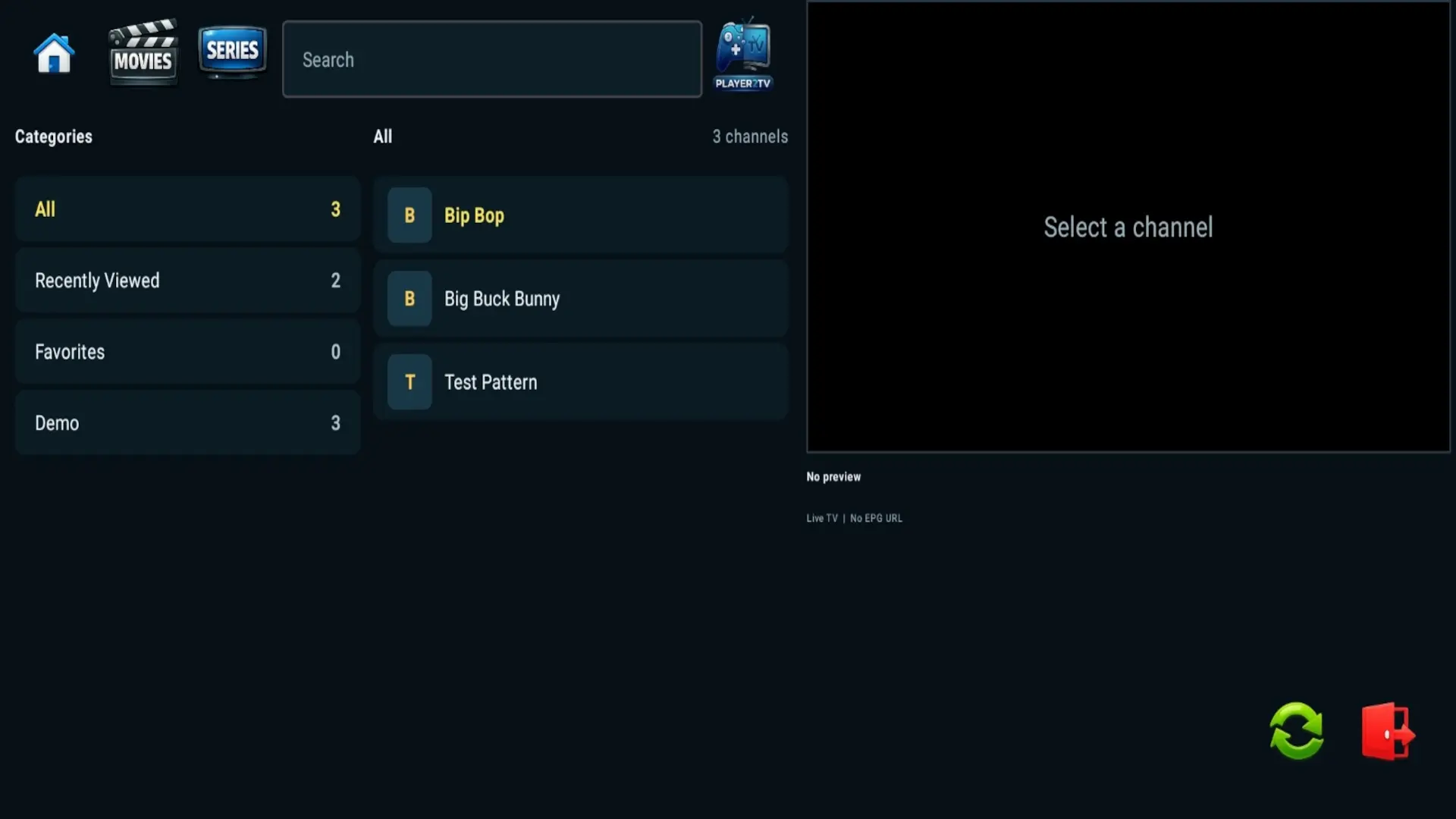Refresh the channel list with green arrows

(x=1297, y=730)
